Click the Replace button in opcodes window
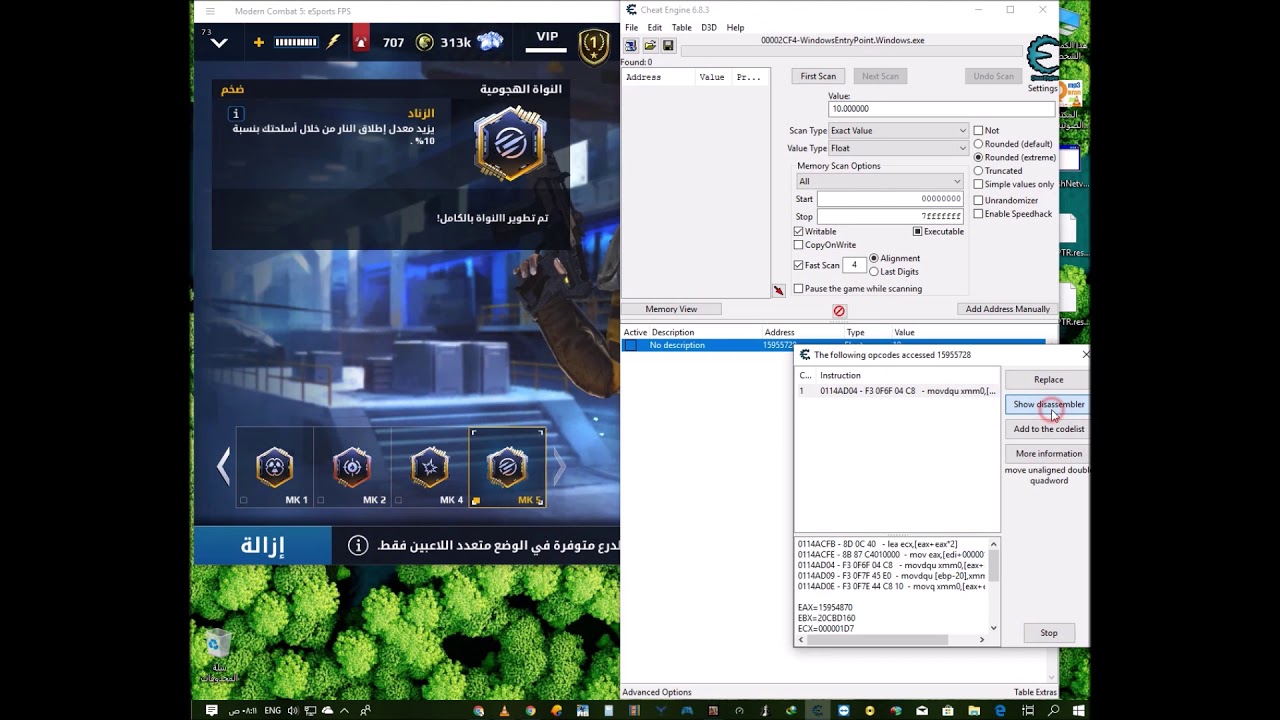1280x720 pixels. click(x=1048, y=380)
